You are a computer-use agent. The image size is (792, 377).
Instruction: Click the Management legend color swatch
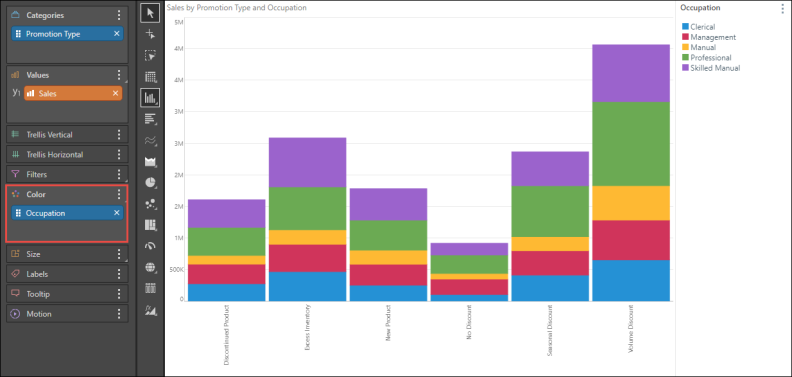click(685, 37)
